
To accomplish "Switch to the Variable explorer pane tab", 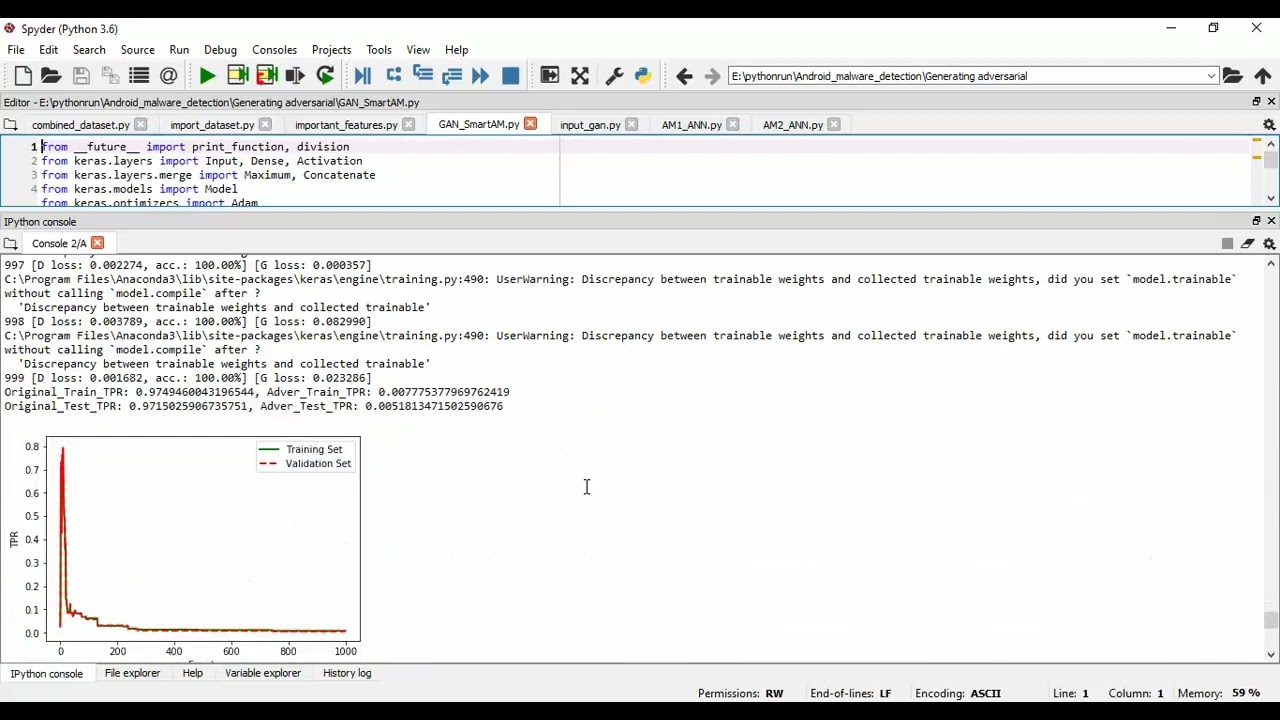I will [263, 673].
